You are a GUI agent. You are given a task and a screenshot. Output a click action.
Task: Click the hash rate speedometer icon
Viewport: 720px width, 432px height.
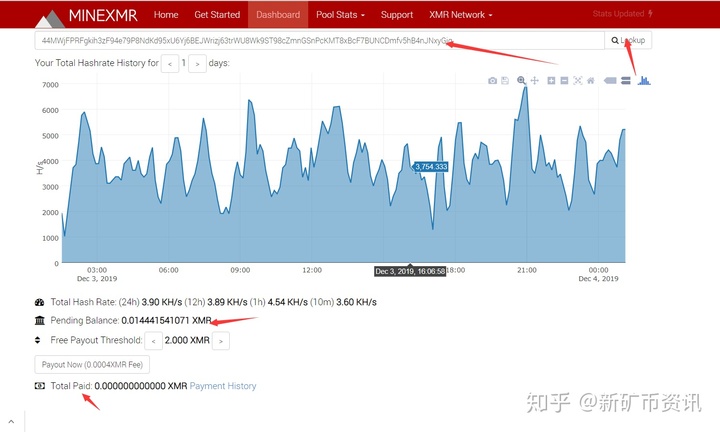pyautogui.click(x=39, y=302)
